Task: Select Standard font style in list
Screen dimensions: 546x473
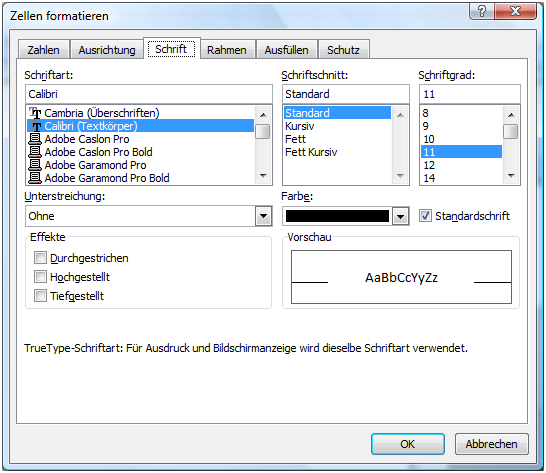Action: pyautogui.click(x=337, y=113)
